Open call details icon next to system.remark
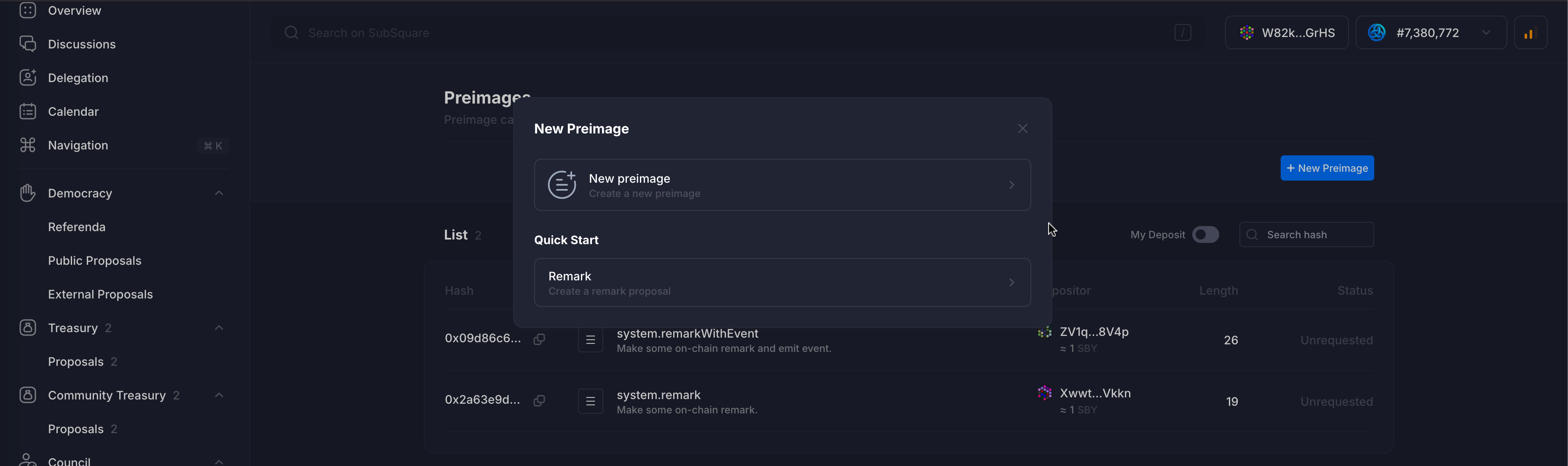Image resolution: width=1568 pixels, height=466 pixels. click(590, 401)
